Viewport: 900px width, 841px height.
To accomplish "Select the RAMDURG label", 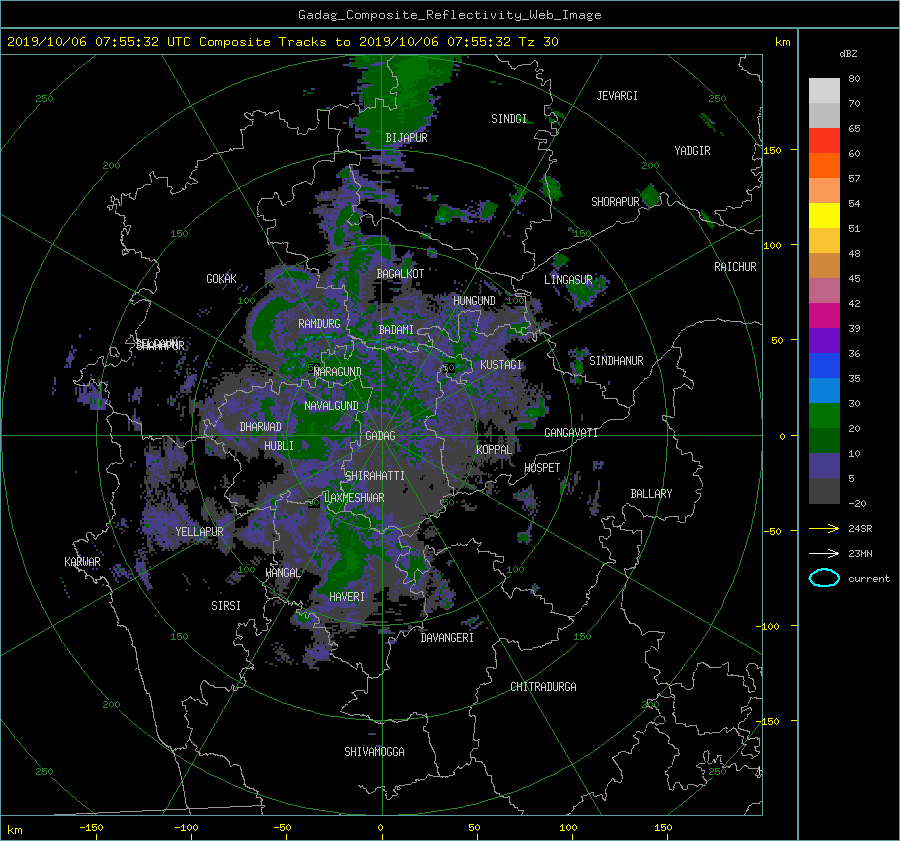I will tap(319, 324).
